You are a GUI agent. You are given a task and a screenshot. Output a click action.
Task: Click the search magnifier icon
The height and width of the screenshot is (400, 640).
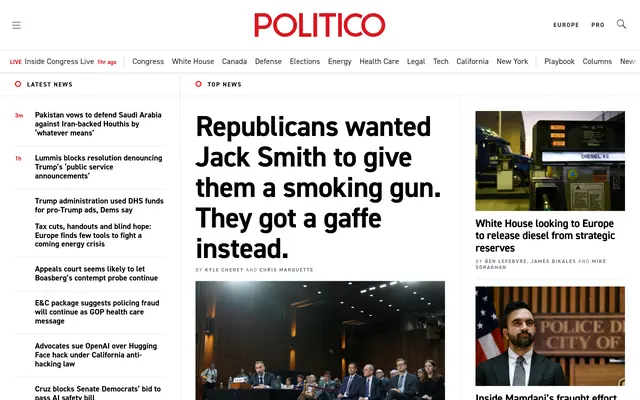(621, 24)
